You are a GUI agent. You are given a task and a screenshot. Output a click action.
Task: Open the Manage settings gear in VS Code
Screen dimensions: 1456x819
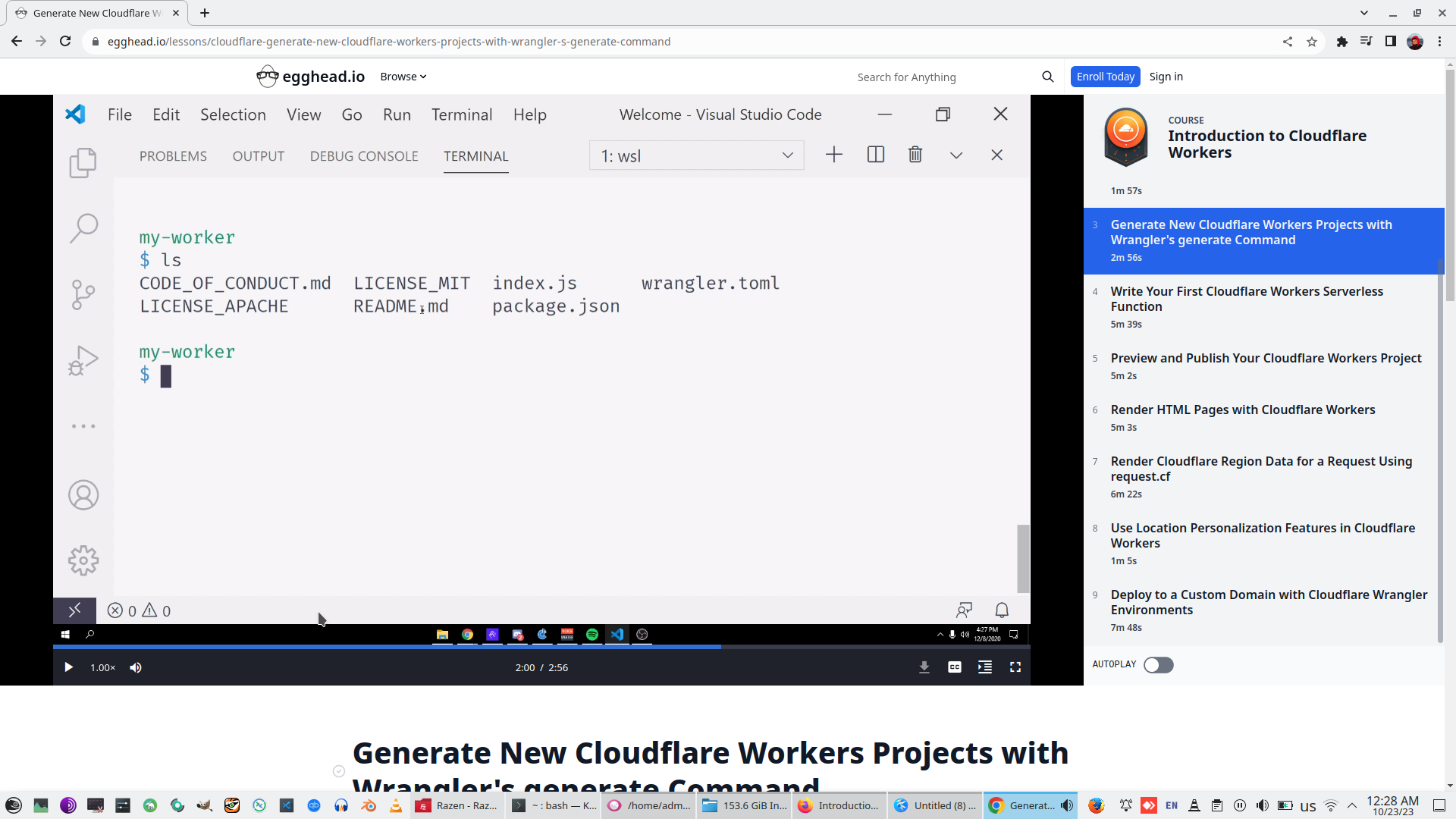83,560
